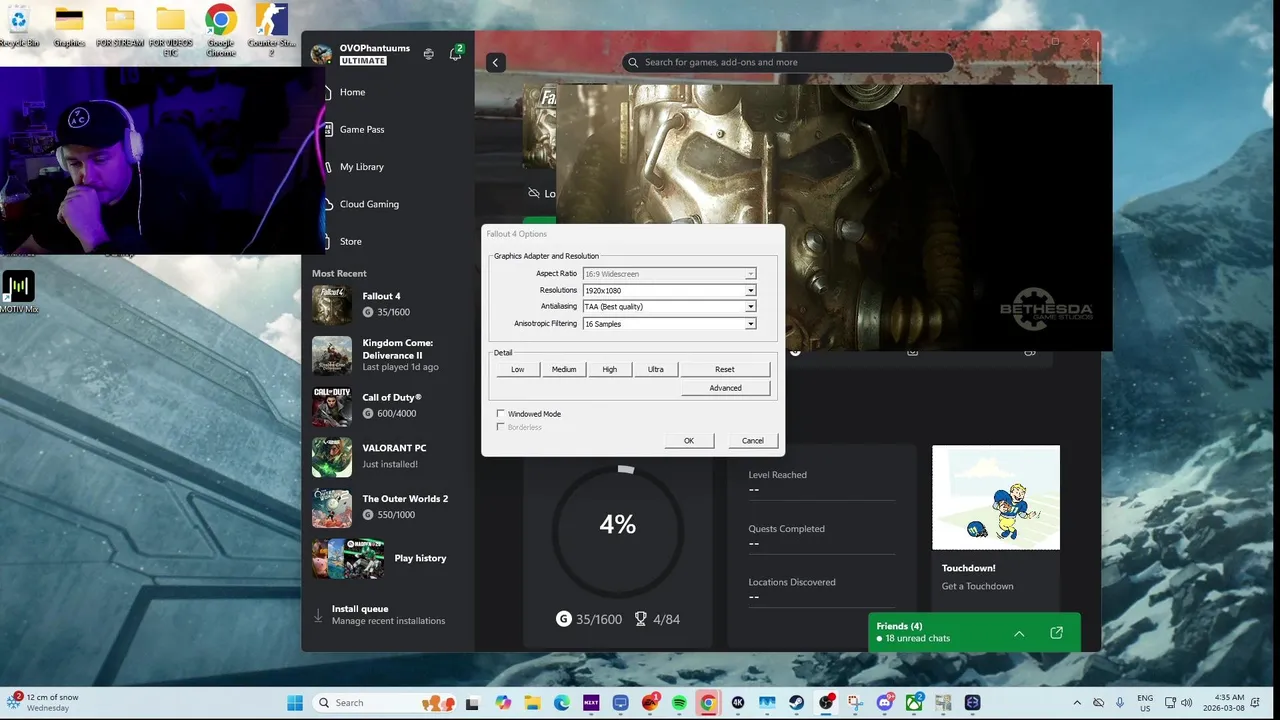Open weather widget showing snow
Screen dimensions: 1280x720
(x=43, y=702)
